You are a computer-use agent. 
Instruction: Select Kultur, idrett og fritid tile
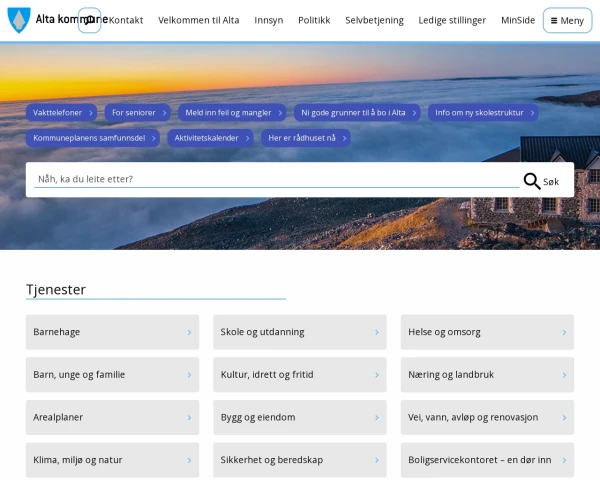point(300,374)
